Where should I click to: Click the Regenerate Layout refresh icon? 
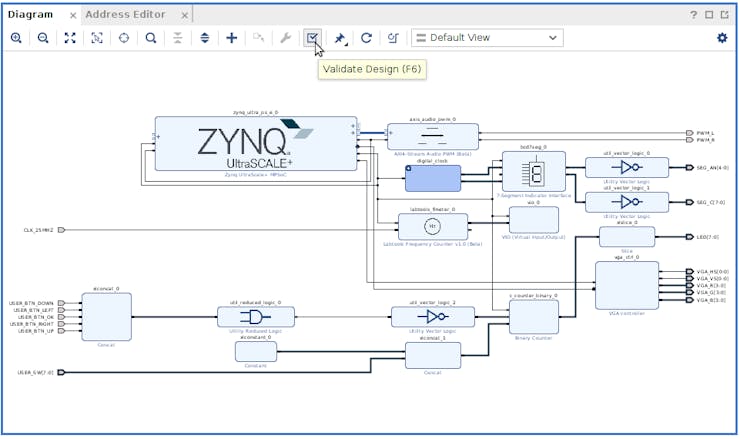pos(366,38)
